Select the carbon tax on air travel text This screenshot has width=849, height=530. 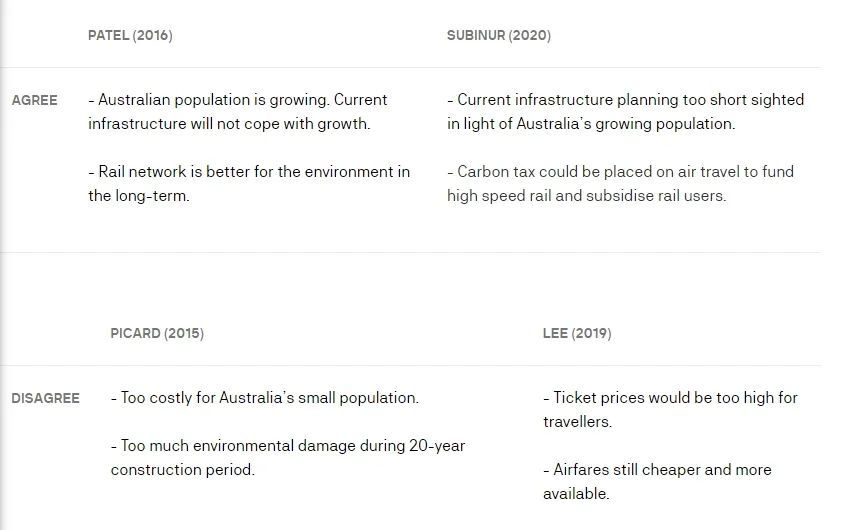(621, 184)
